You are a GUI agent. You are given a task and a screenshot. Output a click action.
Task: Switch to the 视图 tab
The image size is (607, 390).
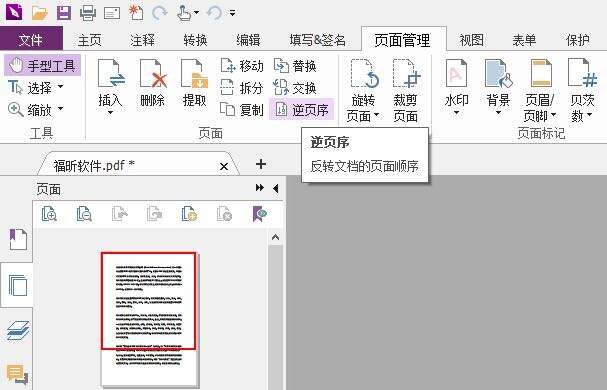pos(472,40)
